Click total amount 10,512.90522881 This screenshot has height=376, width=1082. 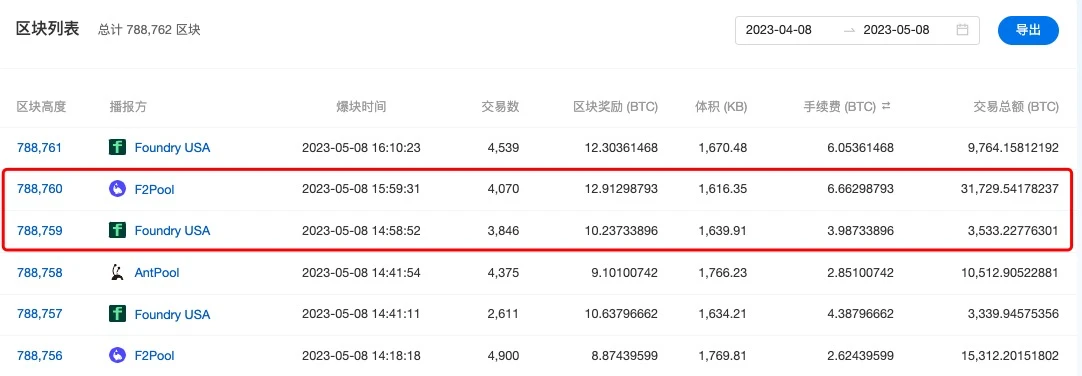coord(1010,273)
